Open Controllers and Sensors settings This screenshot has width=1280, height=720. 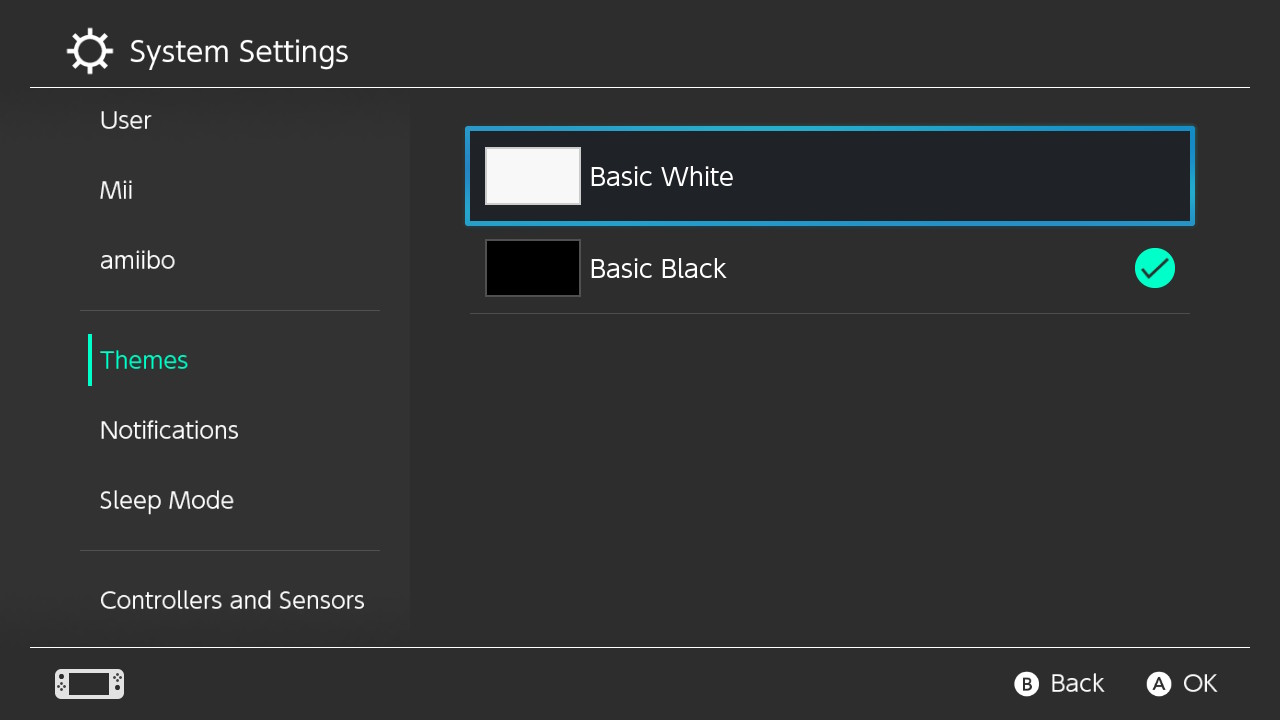pyautogui.click(x=232, y=600)
